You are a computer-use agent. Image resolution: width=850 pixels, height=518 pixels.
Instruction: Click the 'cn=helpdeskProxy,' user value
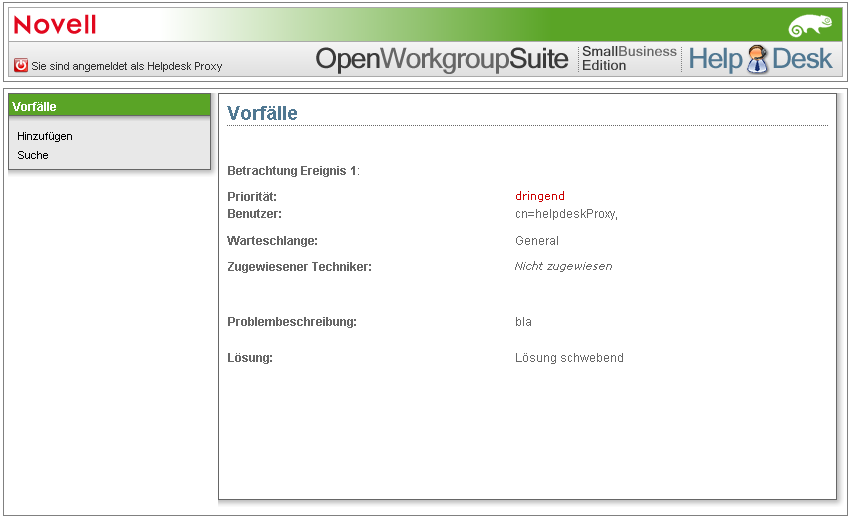(x=566, y=214)
